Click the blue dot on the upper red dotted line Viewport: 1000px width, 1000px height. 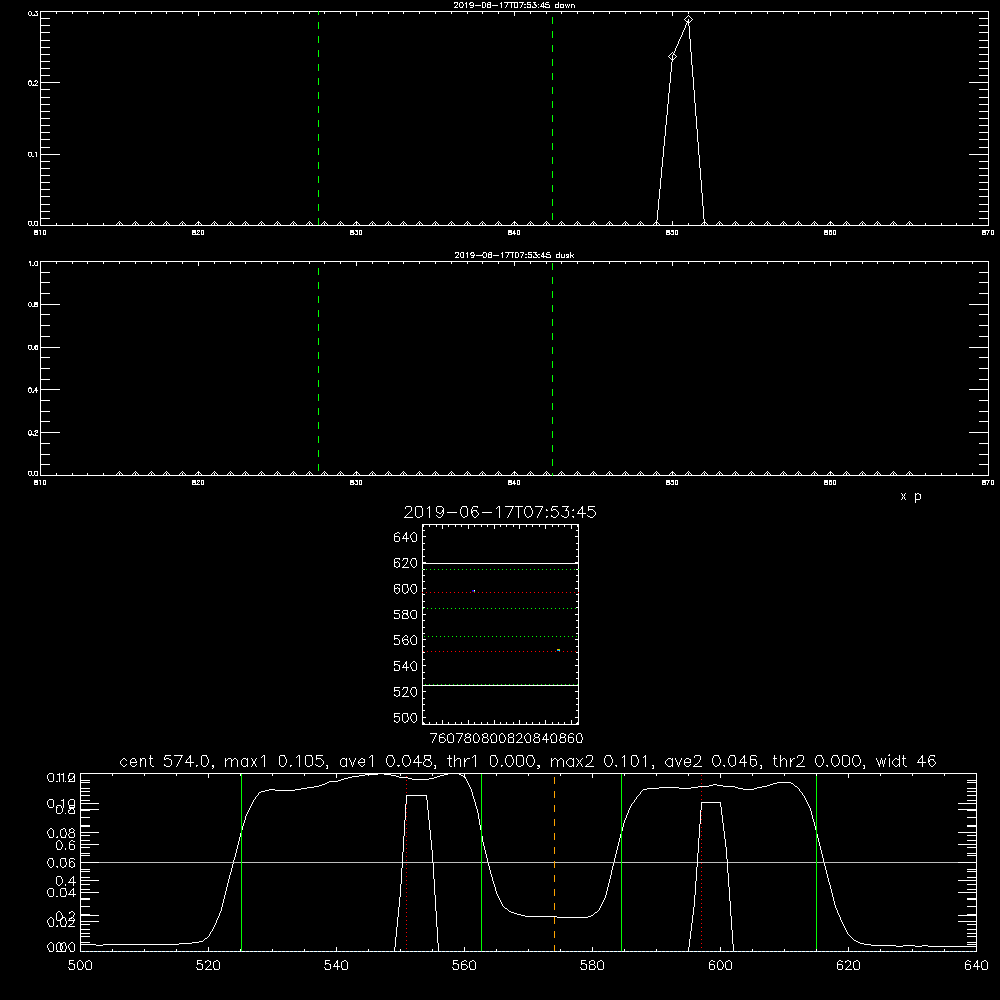pyautogui.click(x=474, y=591)
